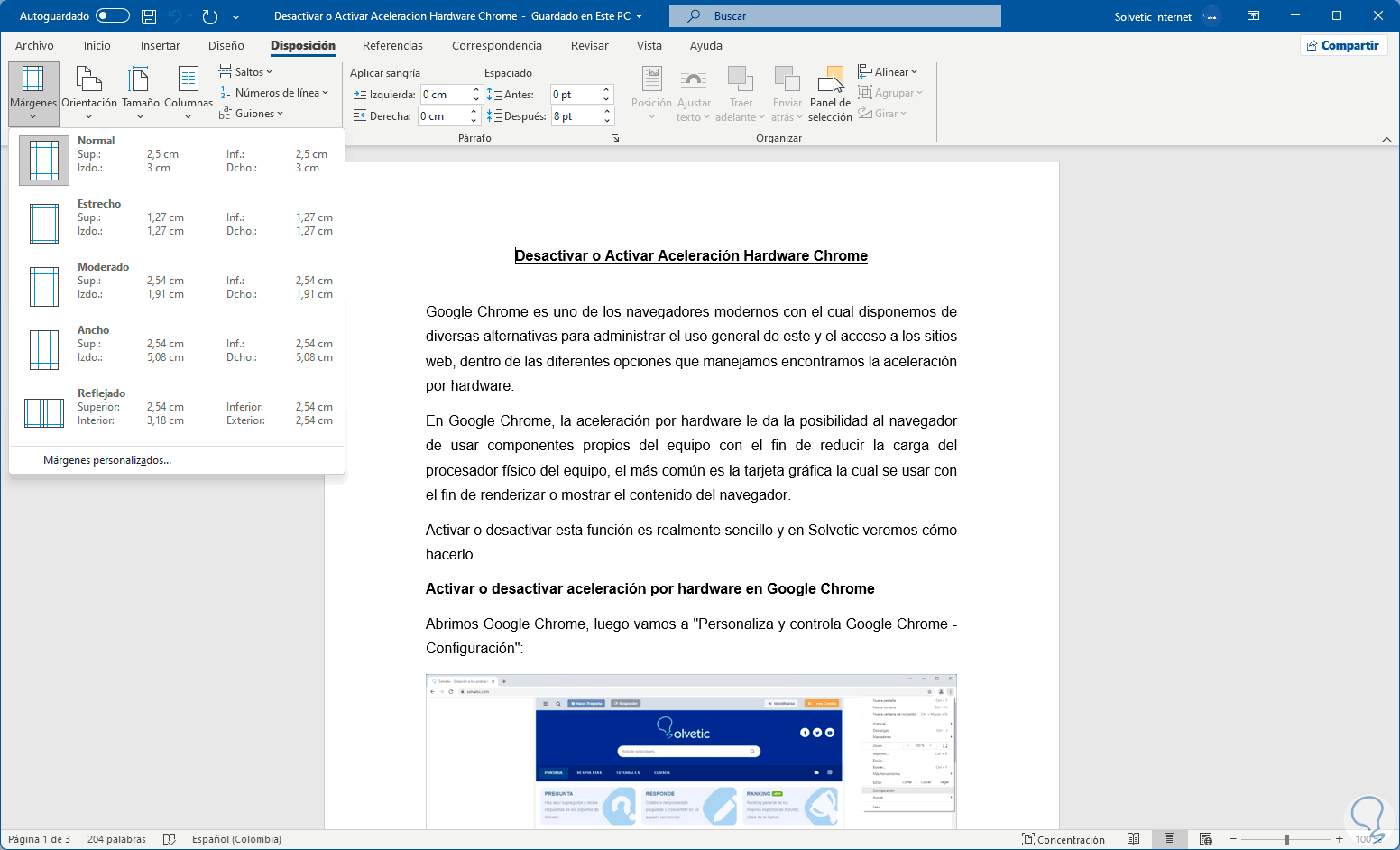
Task: Decrease Después spacing with the down arrow
Action: pos(607,121)
